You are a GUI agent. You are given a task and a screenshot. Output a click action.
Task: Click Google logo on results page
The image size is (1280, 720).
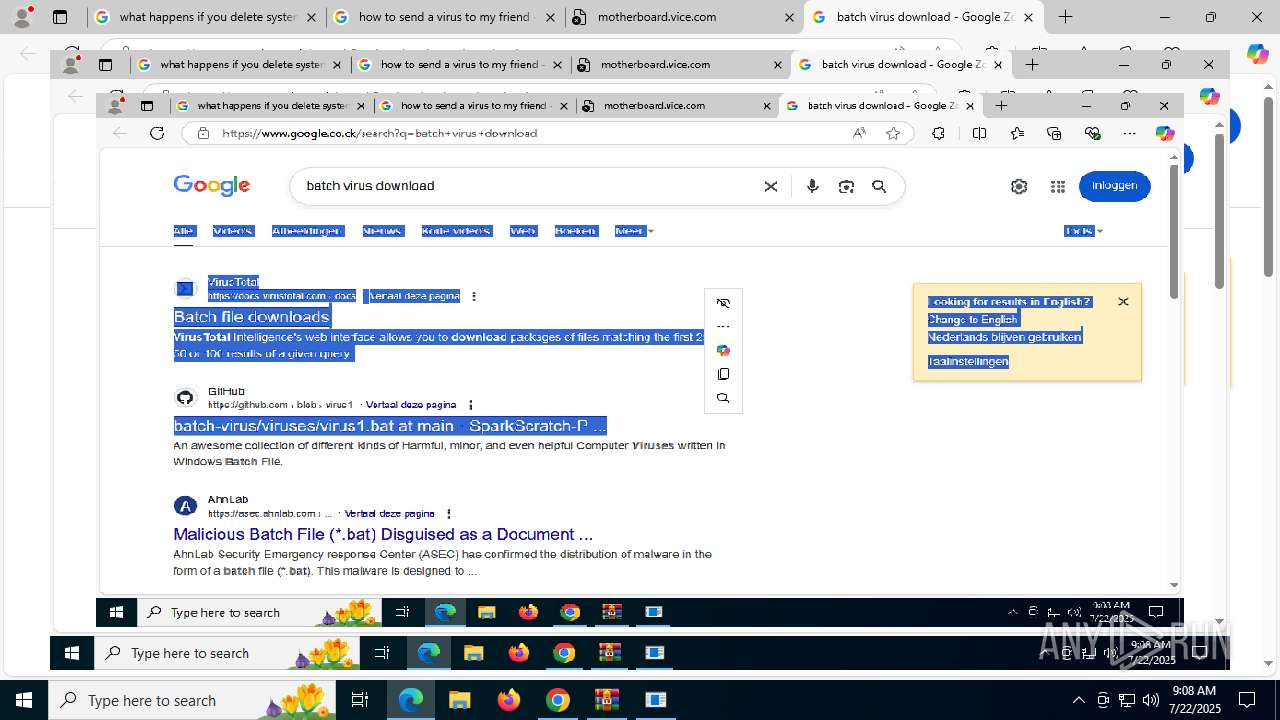pos(212,186)
